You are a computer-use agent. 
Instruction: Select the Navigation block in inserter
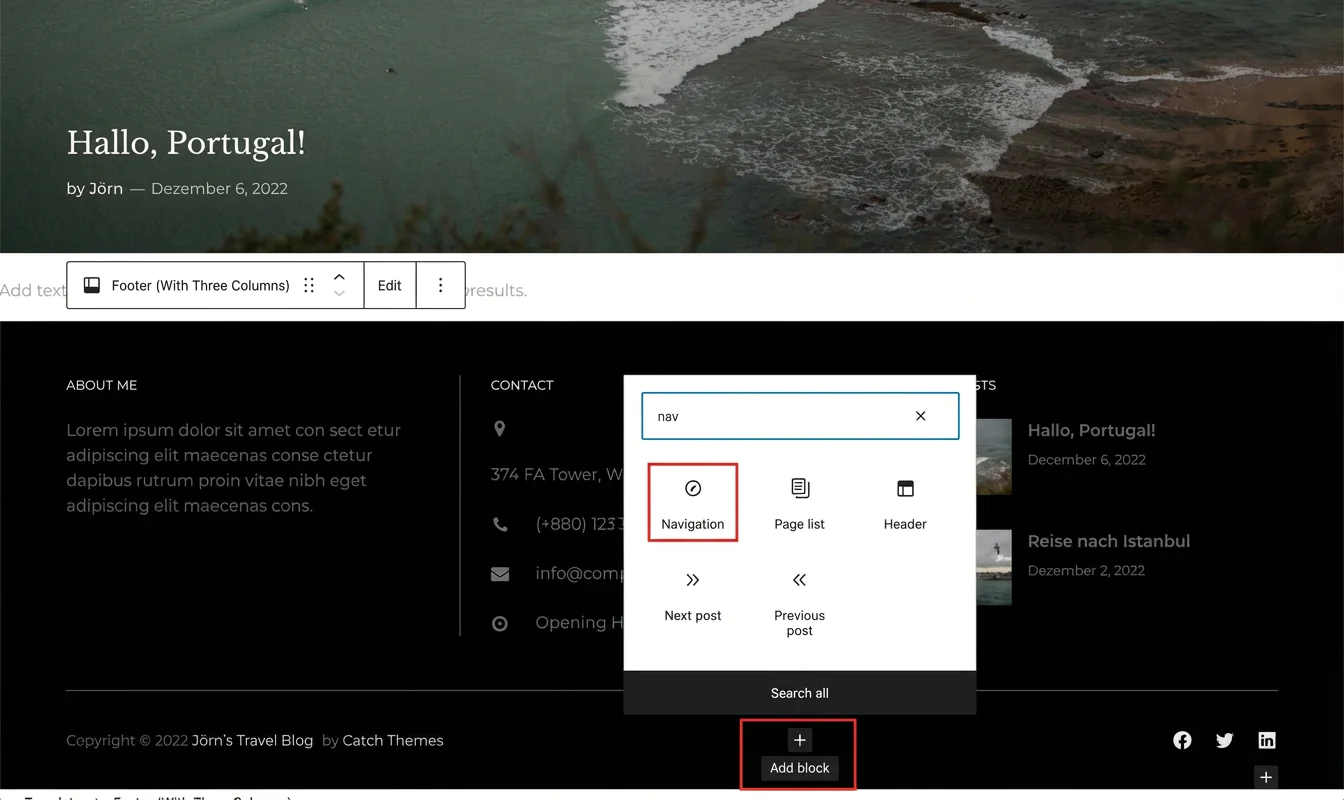click(692, 503)
